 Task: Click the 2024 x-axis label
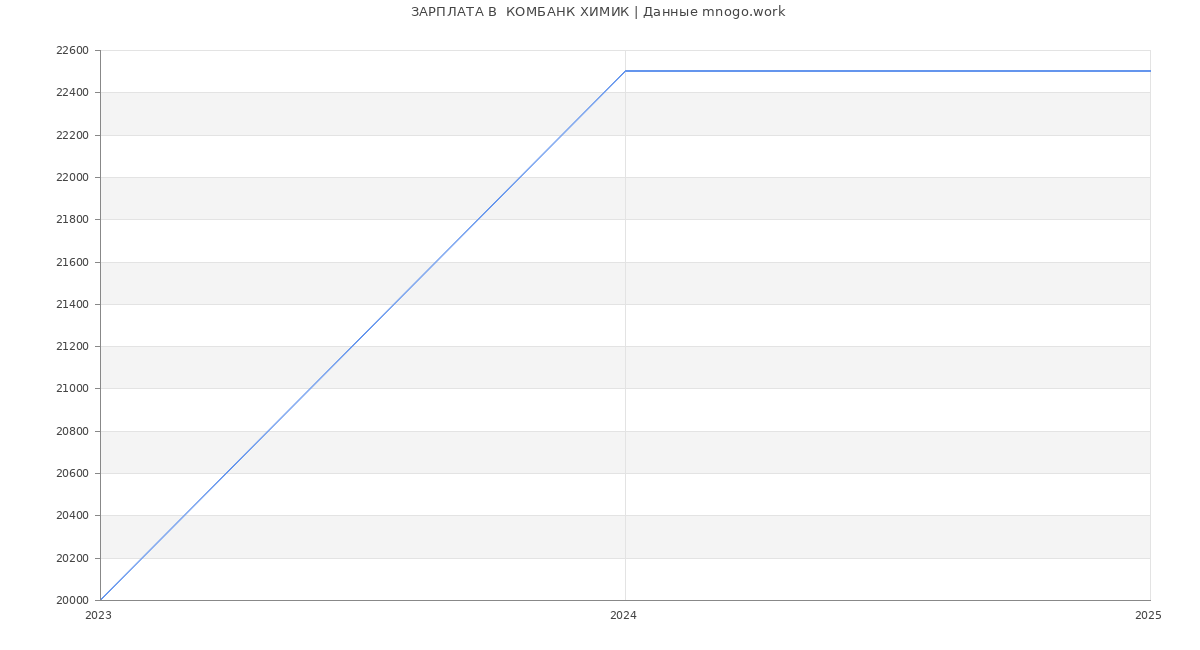pos(623,616)
